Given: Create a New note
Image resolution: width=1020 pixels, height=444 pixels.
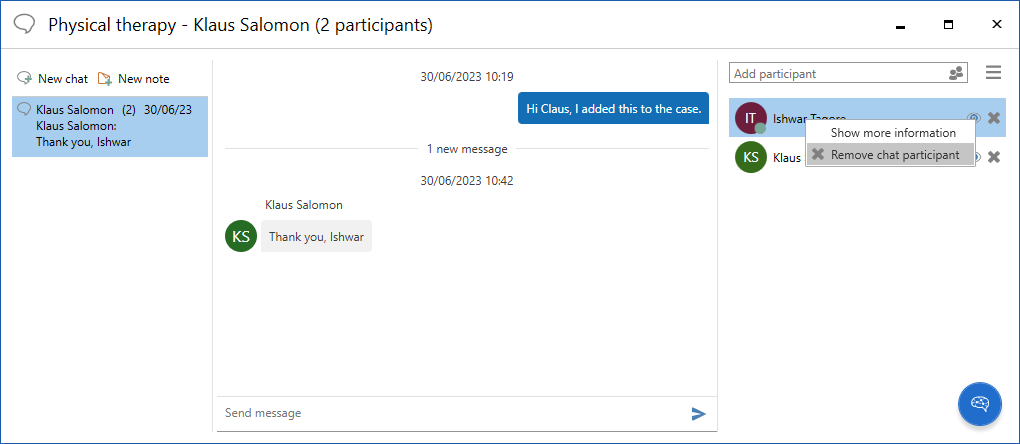Looking at the screenshot, I should (x=134, y=78).
